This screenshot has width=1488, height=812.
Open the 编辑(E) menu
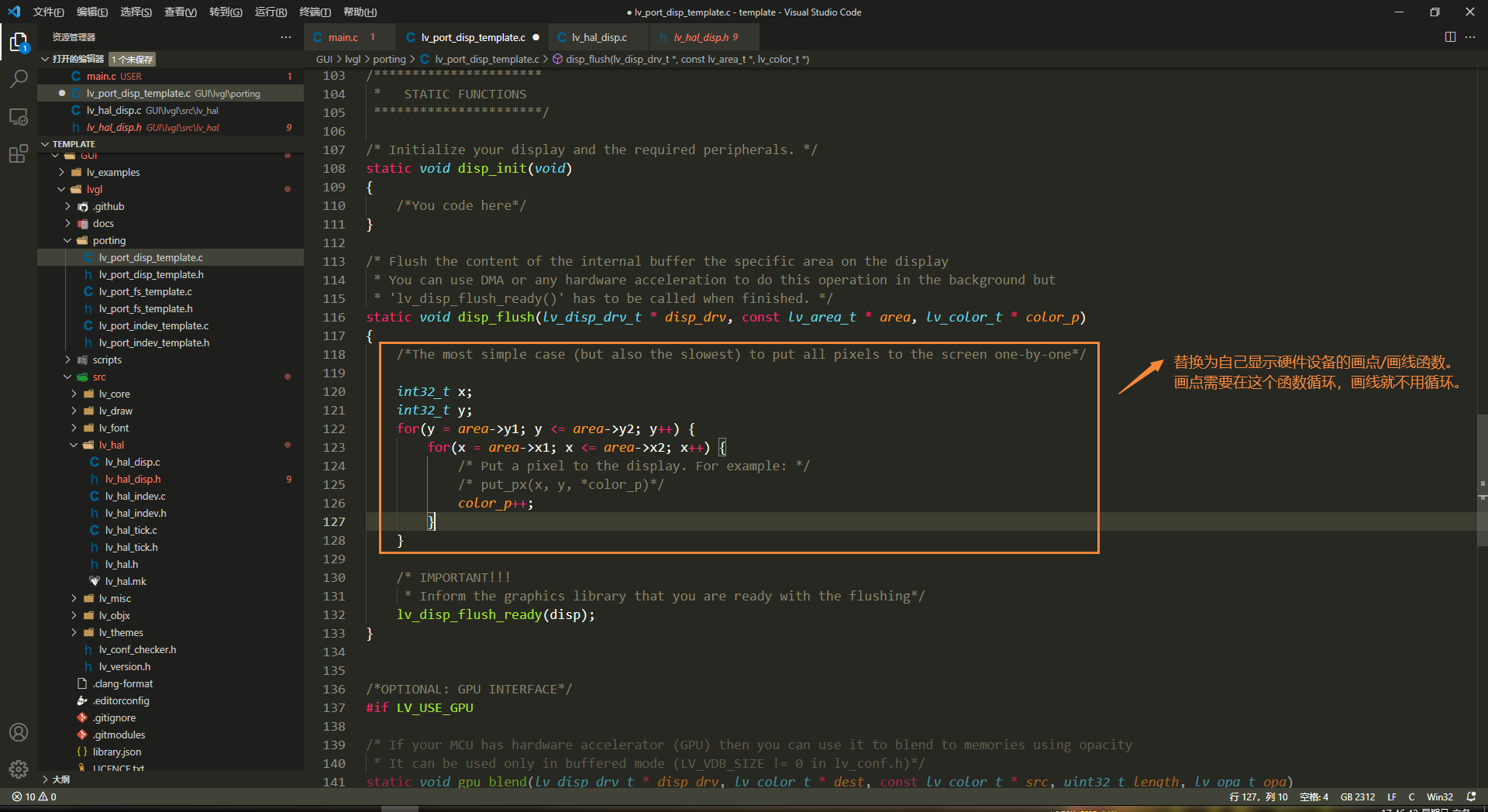click(x=92, y=12)
